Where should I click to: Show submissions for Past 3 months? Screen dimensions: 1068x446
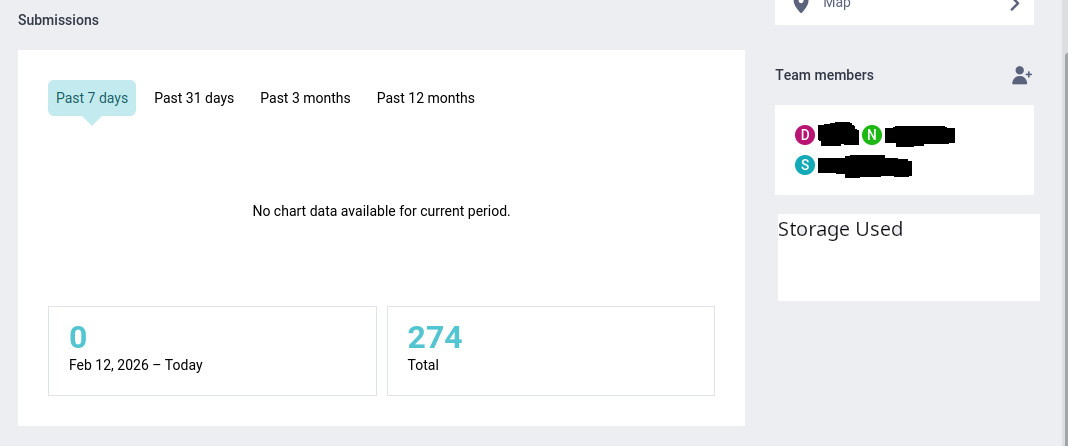tap(305, 98)
